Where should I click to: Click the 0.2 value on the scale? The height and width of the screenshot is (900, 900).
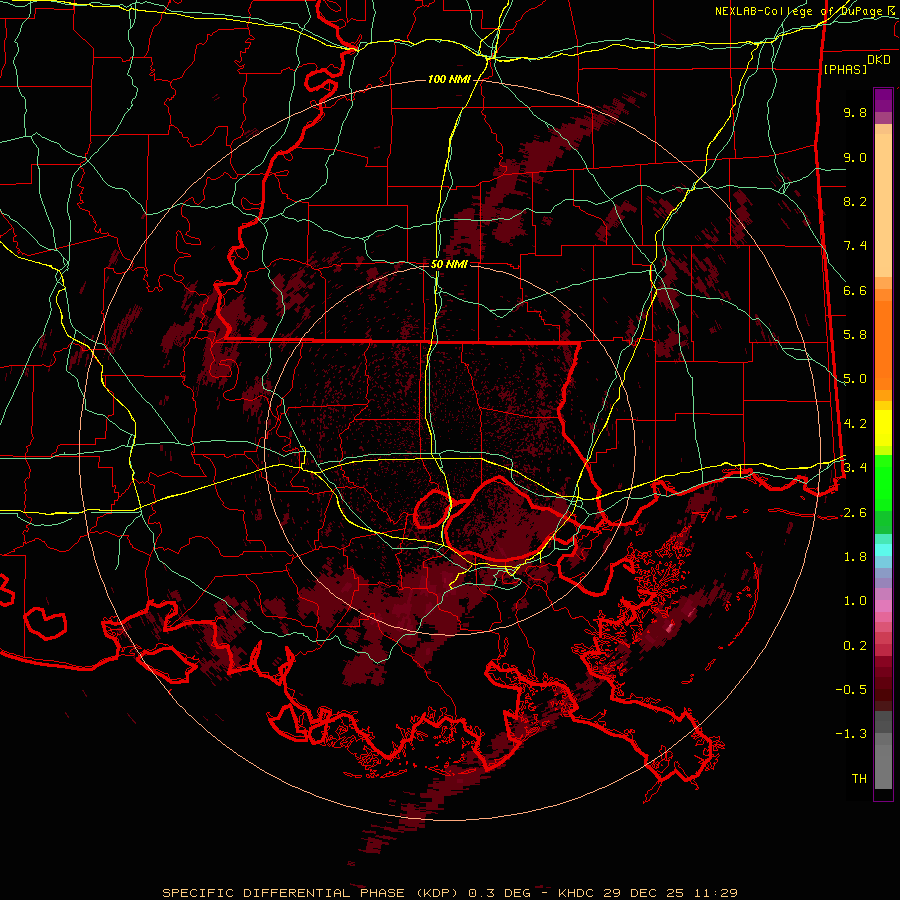point(855,646)
